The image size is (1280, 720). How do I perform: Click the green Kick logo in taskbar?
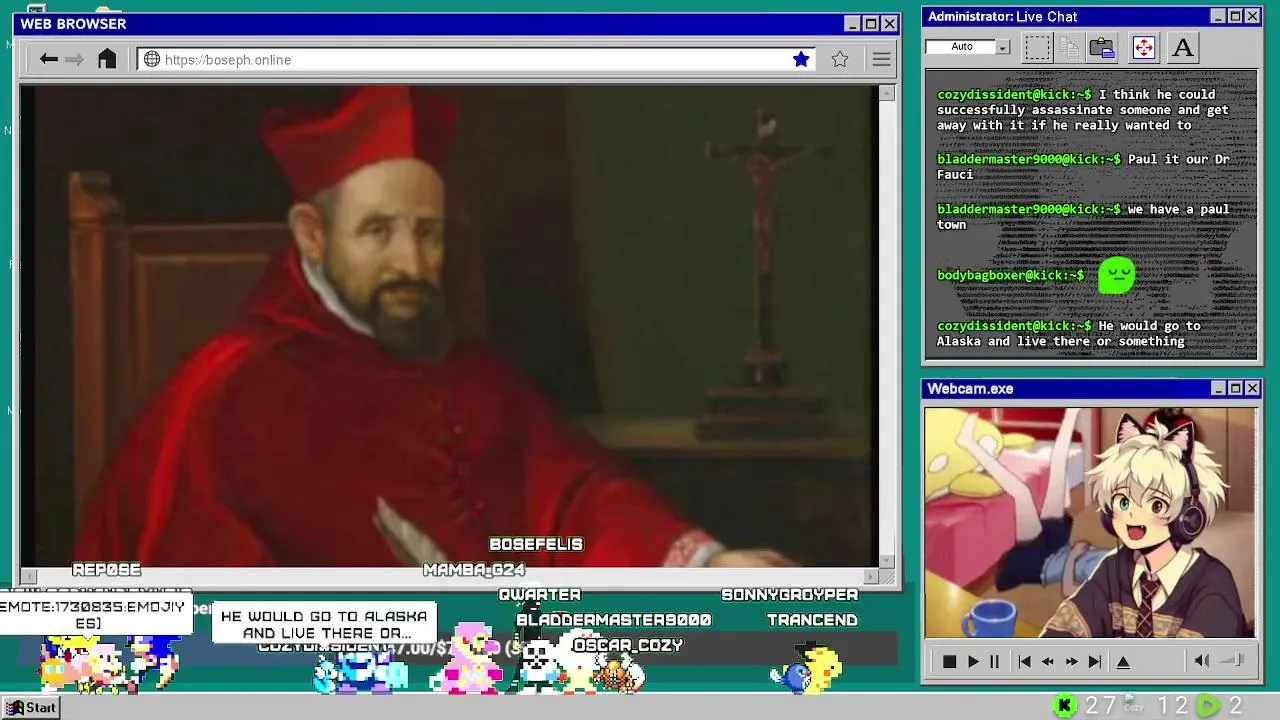click(1065, 706)
